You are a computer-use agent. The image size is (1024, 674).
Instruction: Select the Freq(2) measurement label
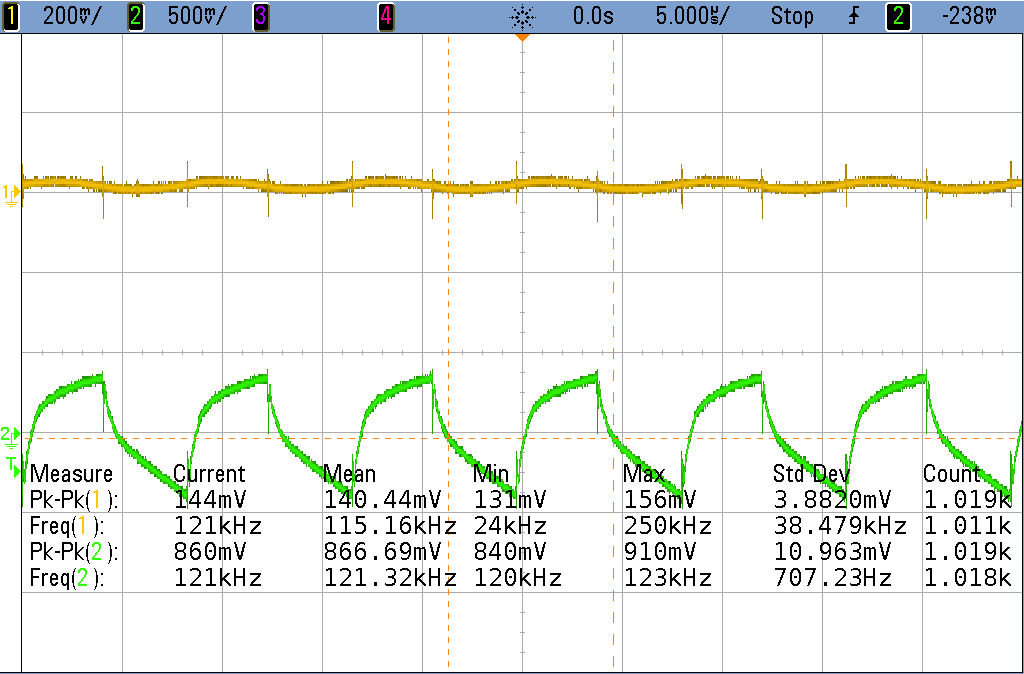coord(67,578)
